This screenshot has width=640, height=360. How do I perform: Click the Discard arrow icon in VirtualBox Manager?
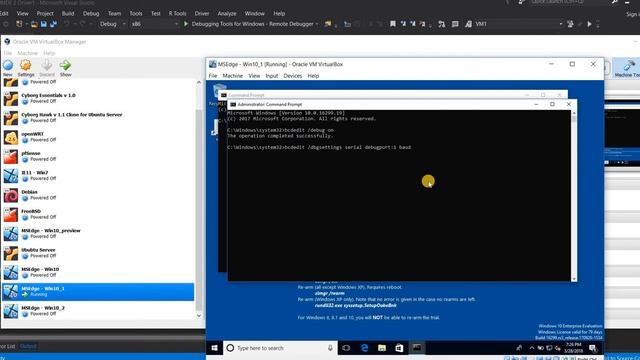tap(47, 65)
